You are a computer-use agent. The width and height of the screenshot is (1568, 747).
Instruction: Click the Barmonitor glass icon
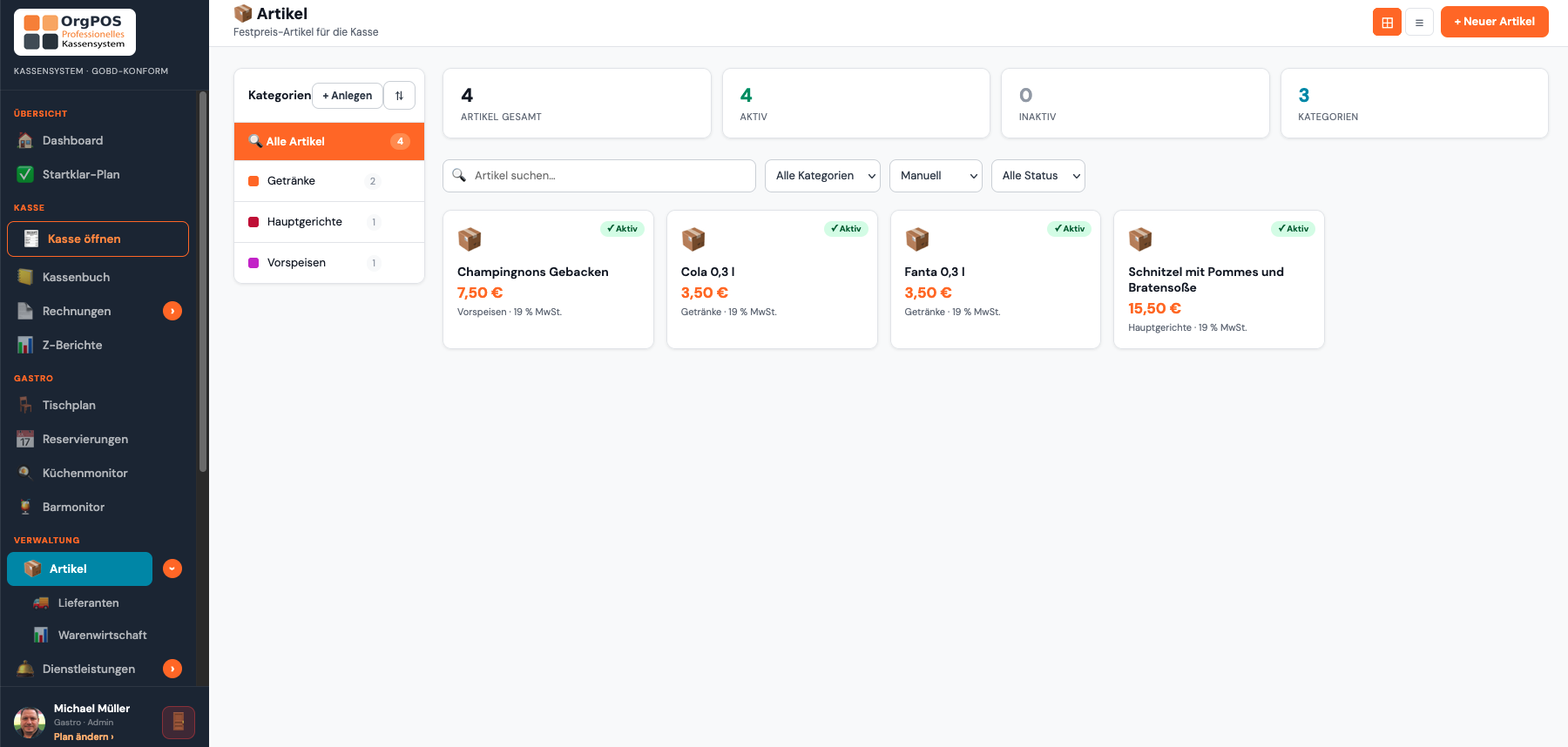(x=25, y=507)
